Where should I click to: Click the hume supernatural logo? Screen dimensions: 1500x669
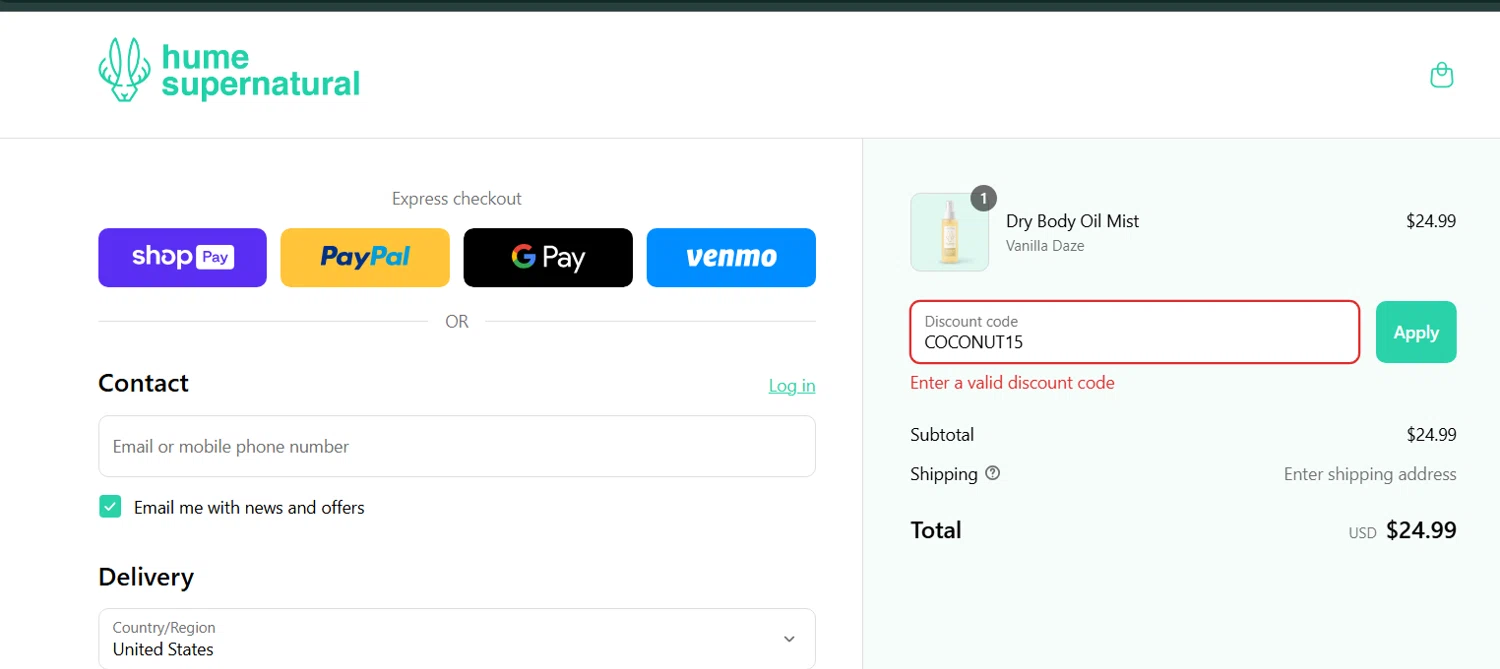point(229,70)
